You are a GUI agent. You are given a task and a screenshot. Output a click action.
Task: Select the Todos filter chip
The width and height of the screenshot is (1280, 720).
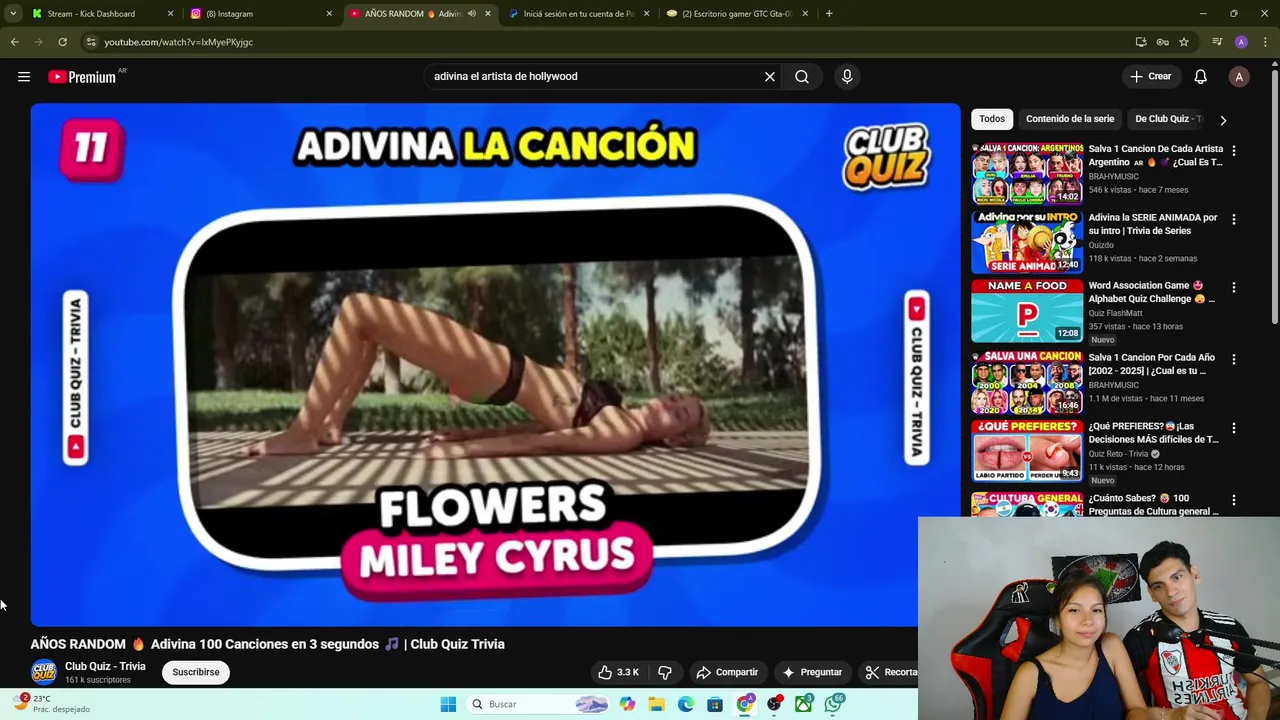coord(992,119)
